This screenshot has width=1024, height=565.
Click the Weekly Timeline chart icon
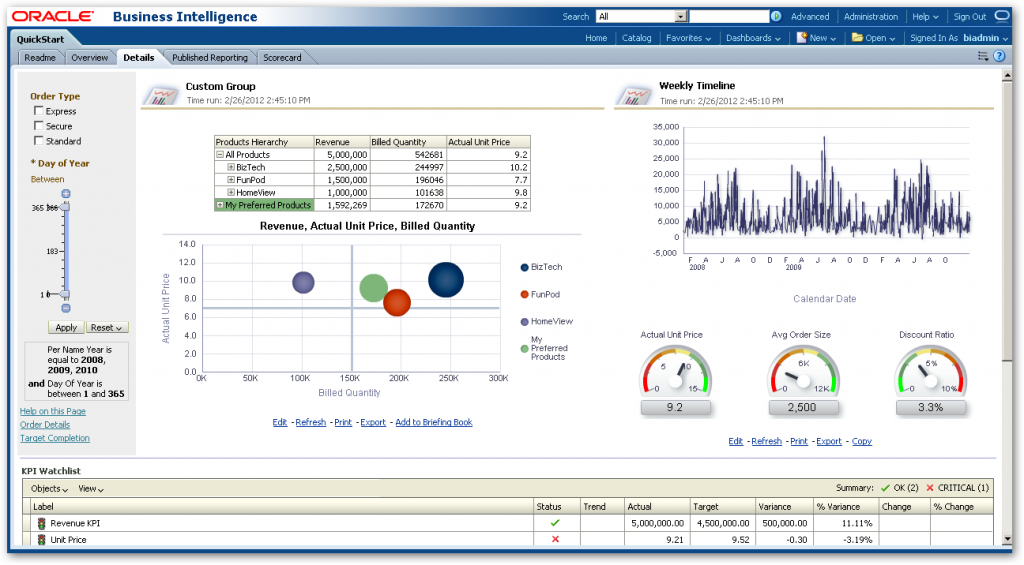(634, 95)
